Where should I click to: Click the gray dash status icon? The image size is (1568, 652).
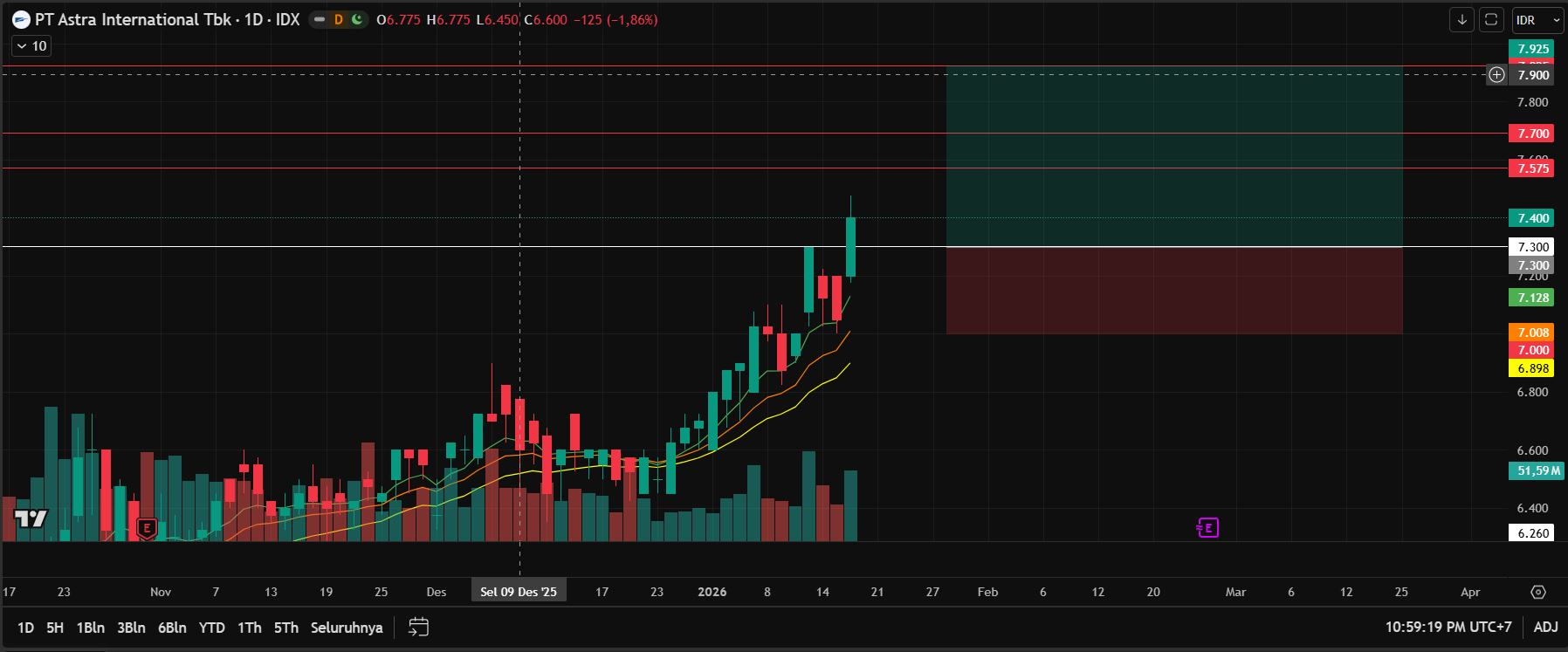(x=320, y=20)
